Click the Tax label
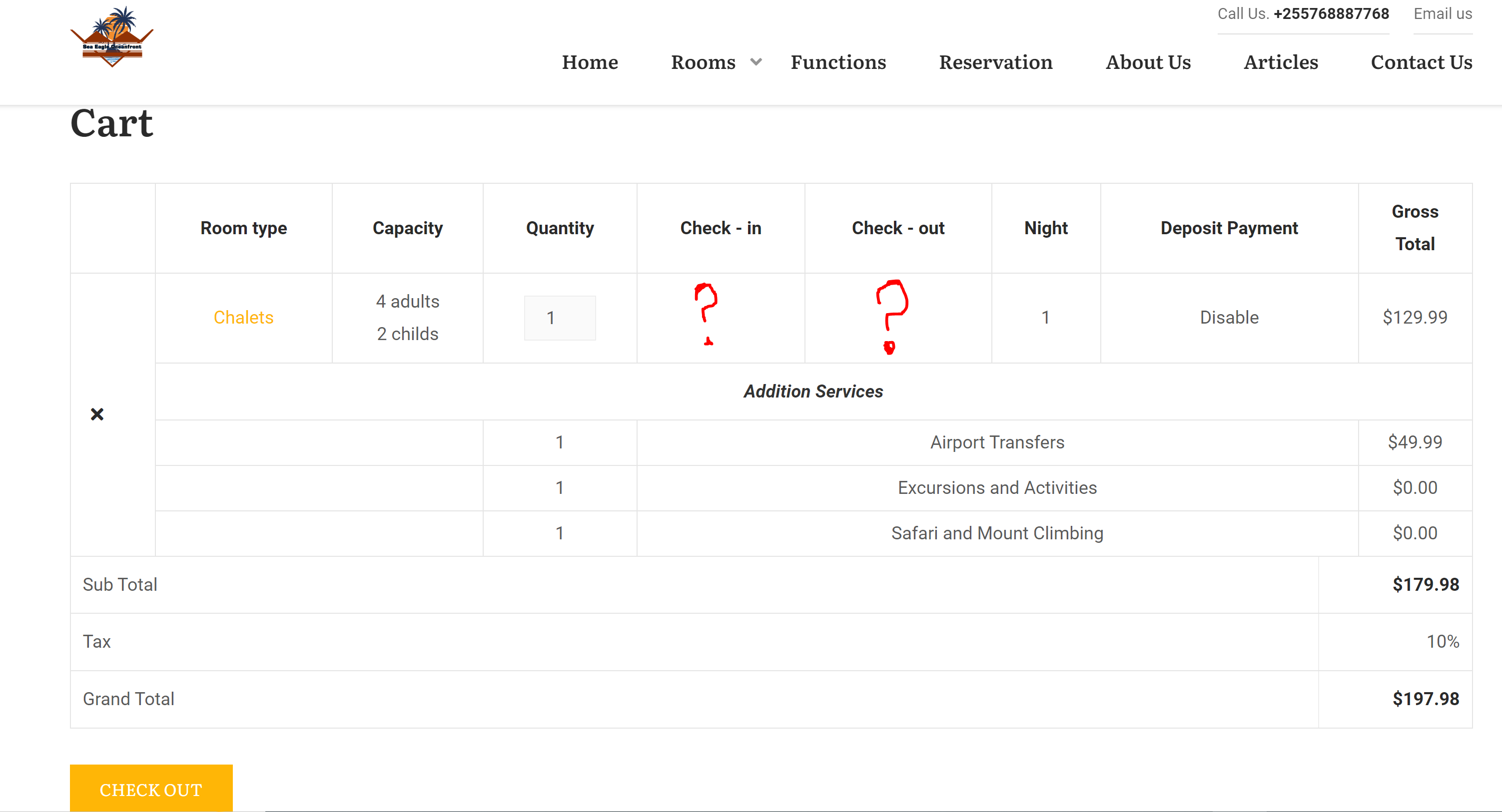This screenshot has width=1502, height=812. tap(97, 642)
